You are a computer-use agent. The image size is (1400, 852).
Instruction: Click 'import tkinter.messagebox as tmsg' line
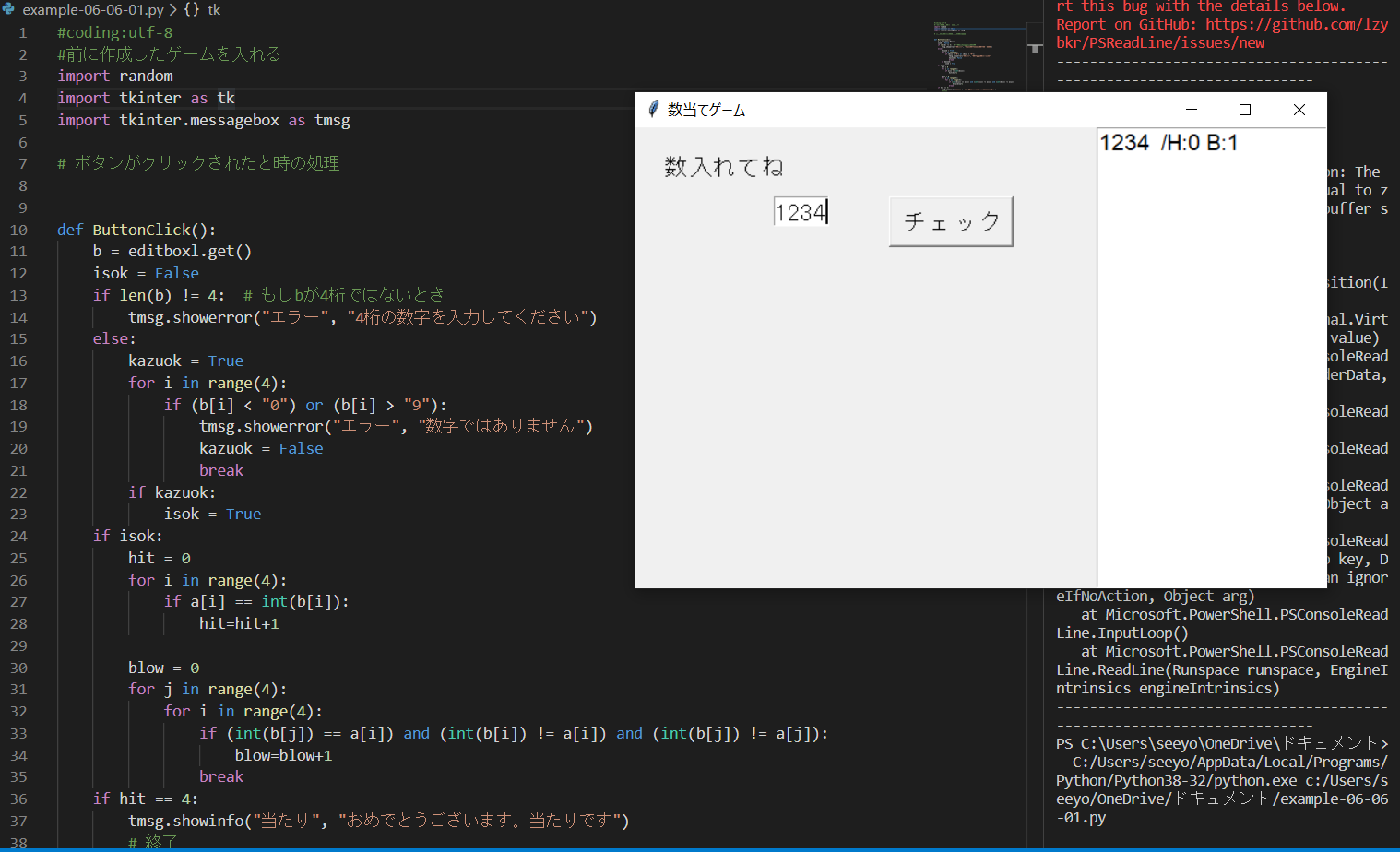[x=204, y=120]
